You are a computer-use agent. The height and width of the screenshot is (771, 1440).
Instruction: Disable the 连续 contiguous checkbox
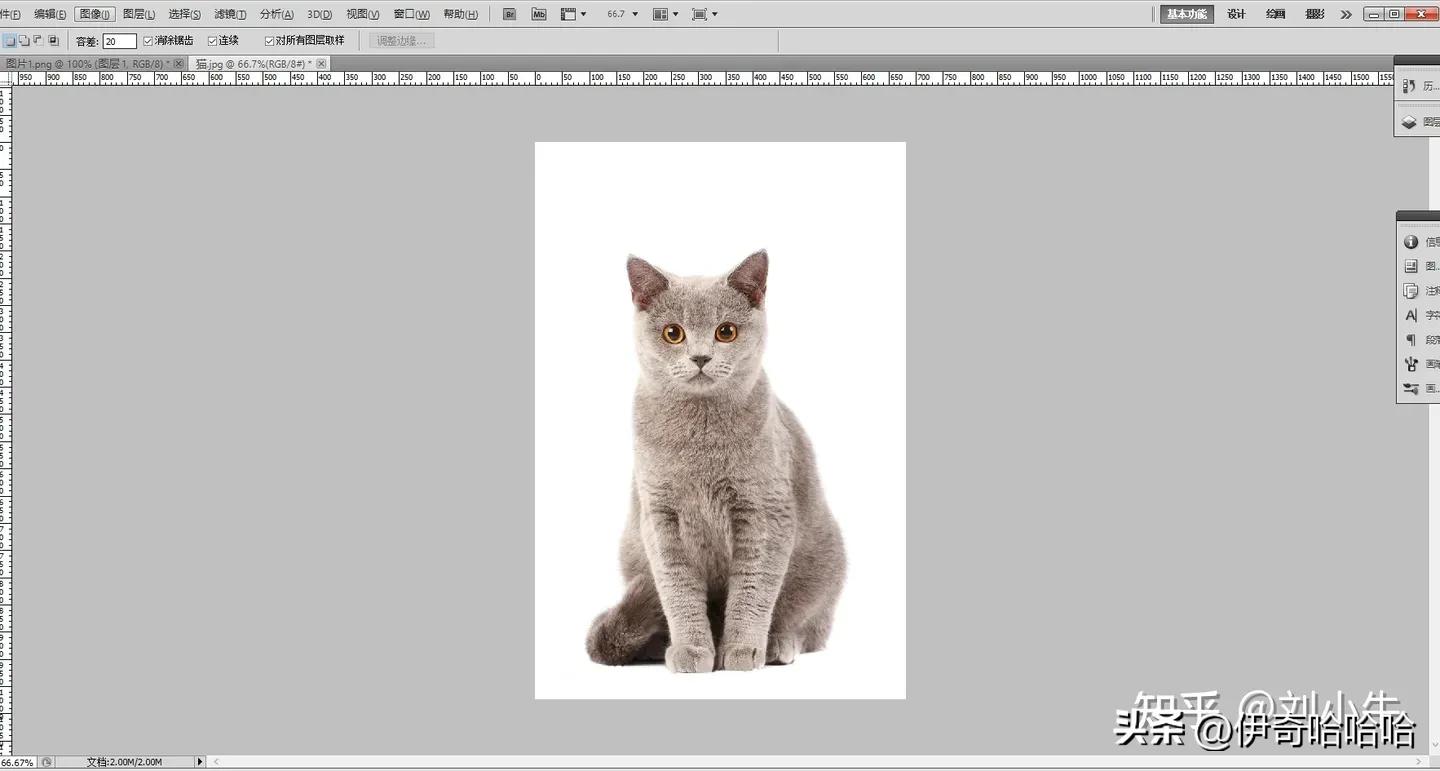pos(213,40)
